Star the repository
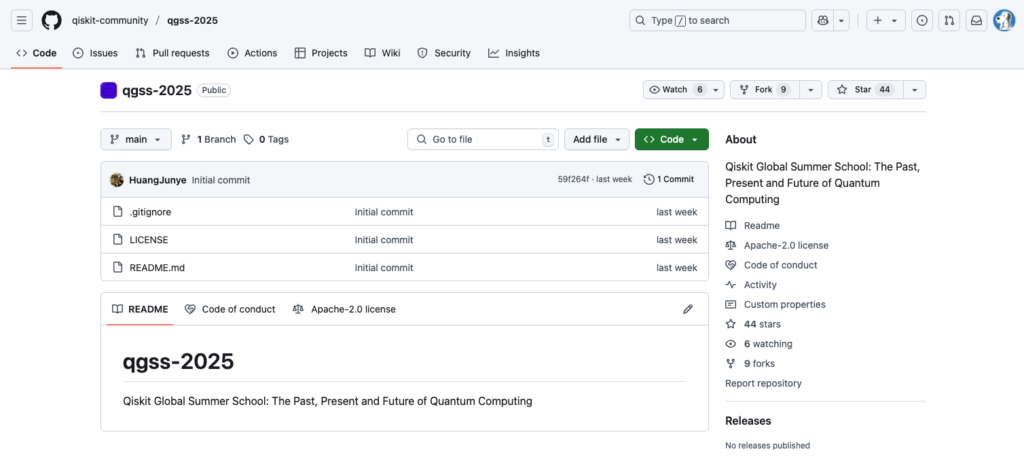 [x=865, y=90]
